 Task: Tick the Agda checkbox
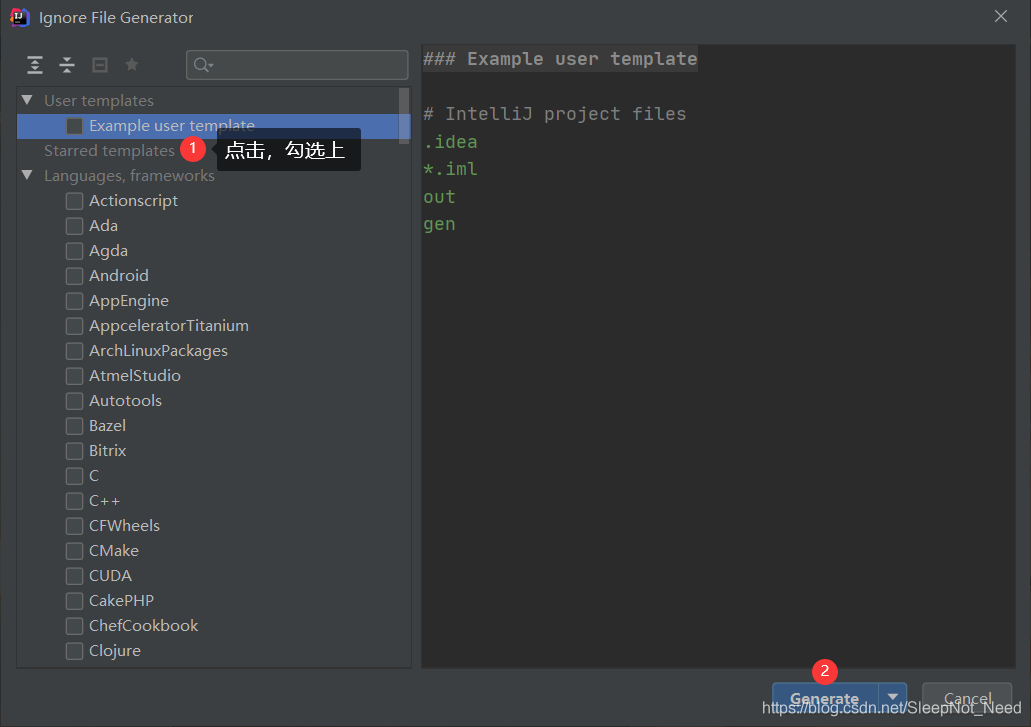tap(74, 250)
